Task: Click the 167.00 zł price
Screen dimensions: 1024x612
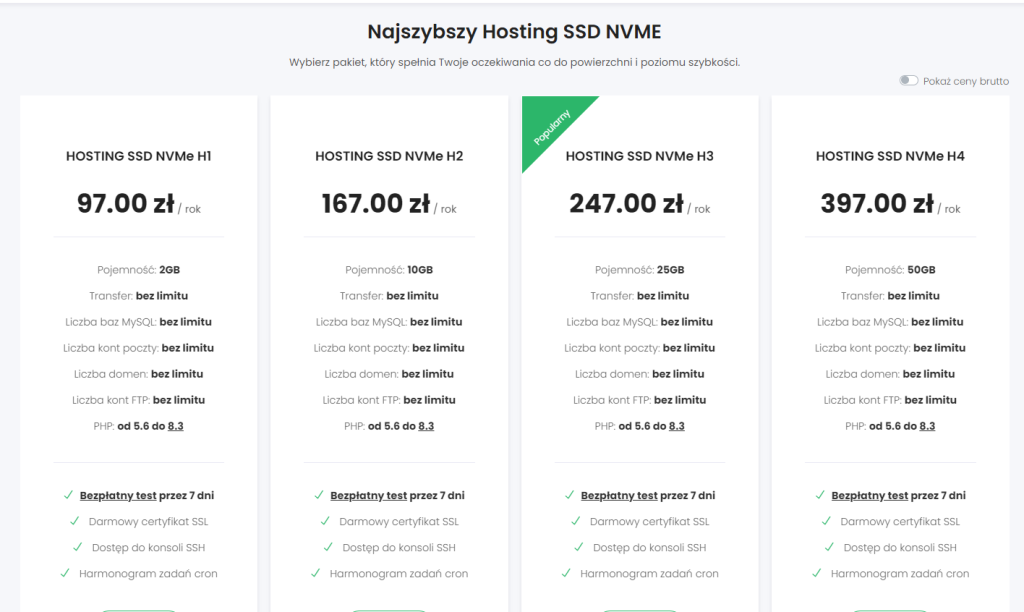Action: click(376, 203)
